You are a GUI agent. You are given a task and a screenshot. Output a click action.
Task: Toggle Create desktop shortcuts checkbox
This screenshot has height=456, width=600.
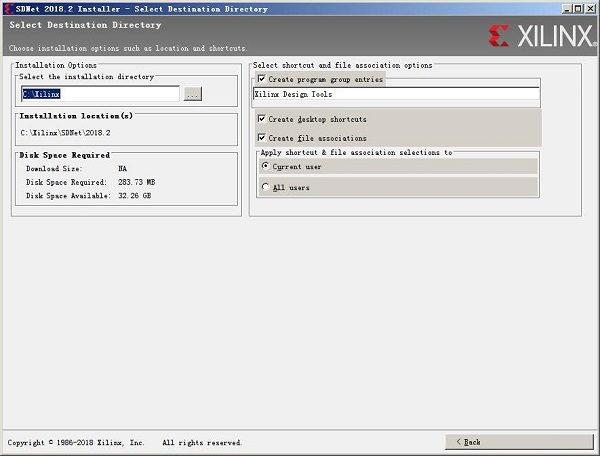click(262, 119)
